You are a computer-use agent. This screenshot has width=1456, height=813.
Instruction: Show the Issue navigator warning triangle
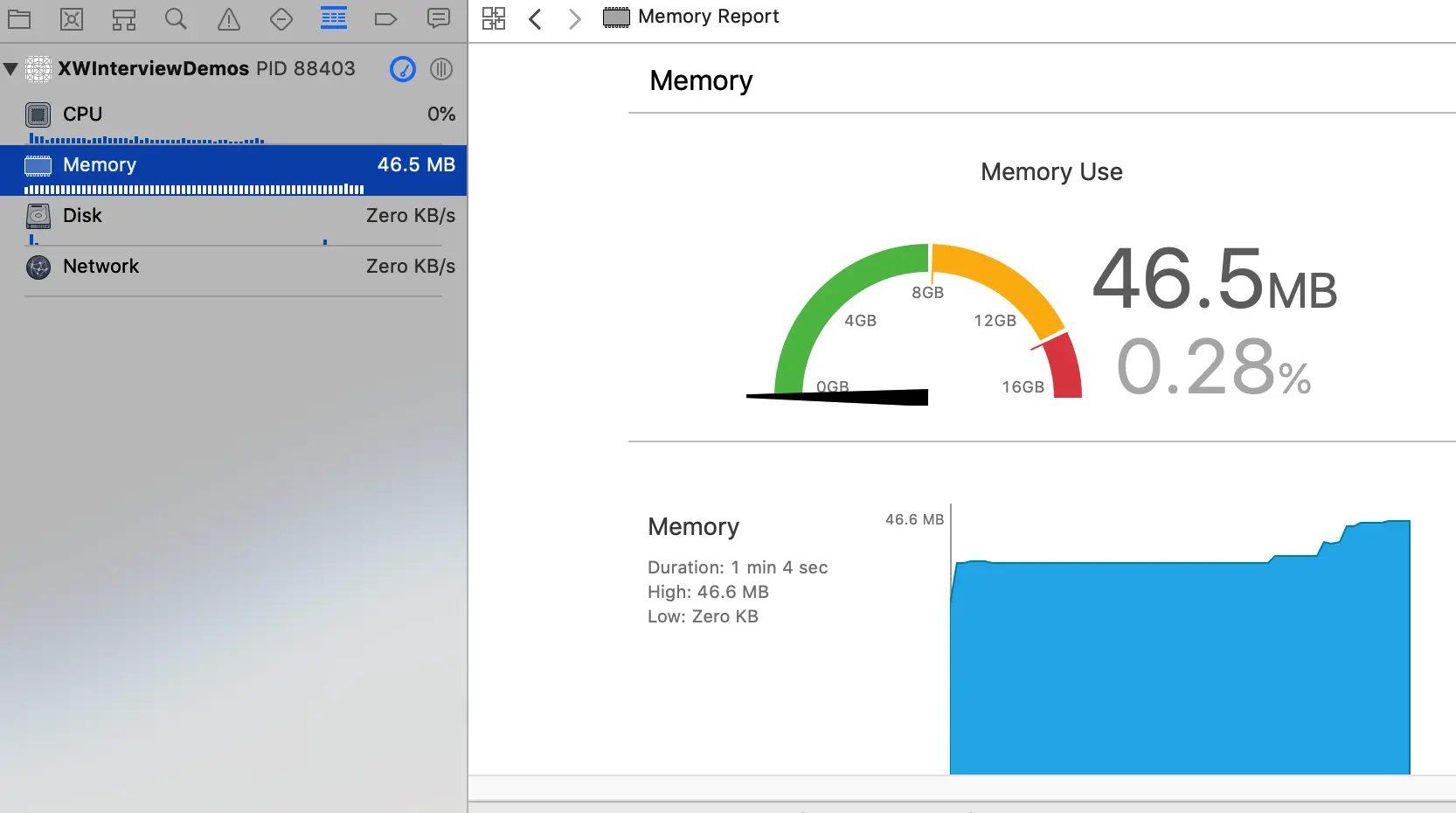coord(229,18)
